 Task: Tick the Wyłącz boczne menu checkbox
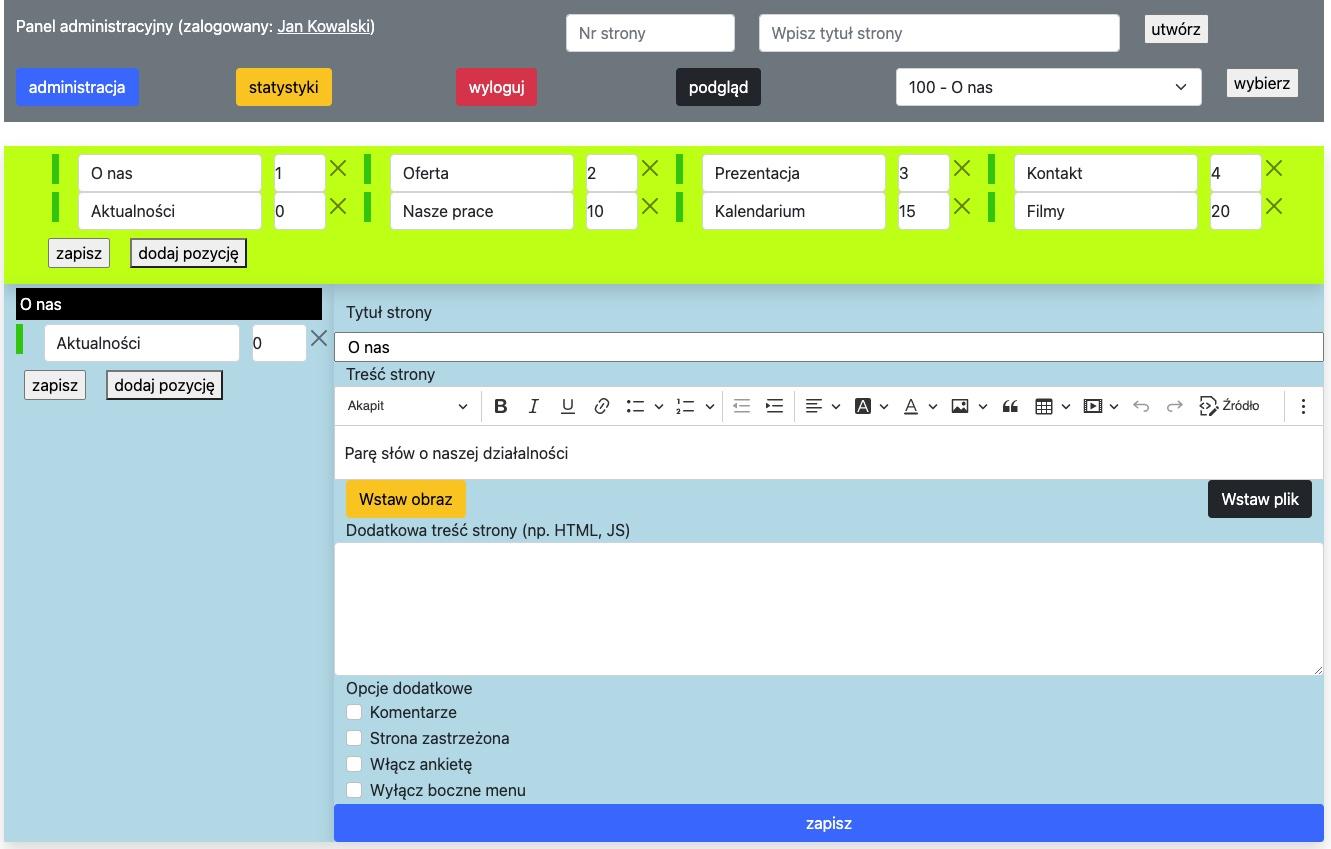(x=354, y=790)
